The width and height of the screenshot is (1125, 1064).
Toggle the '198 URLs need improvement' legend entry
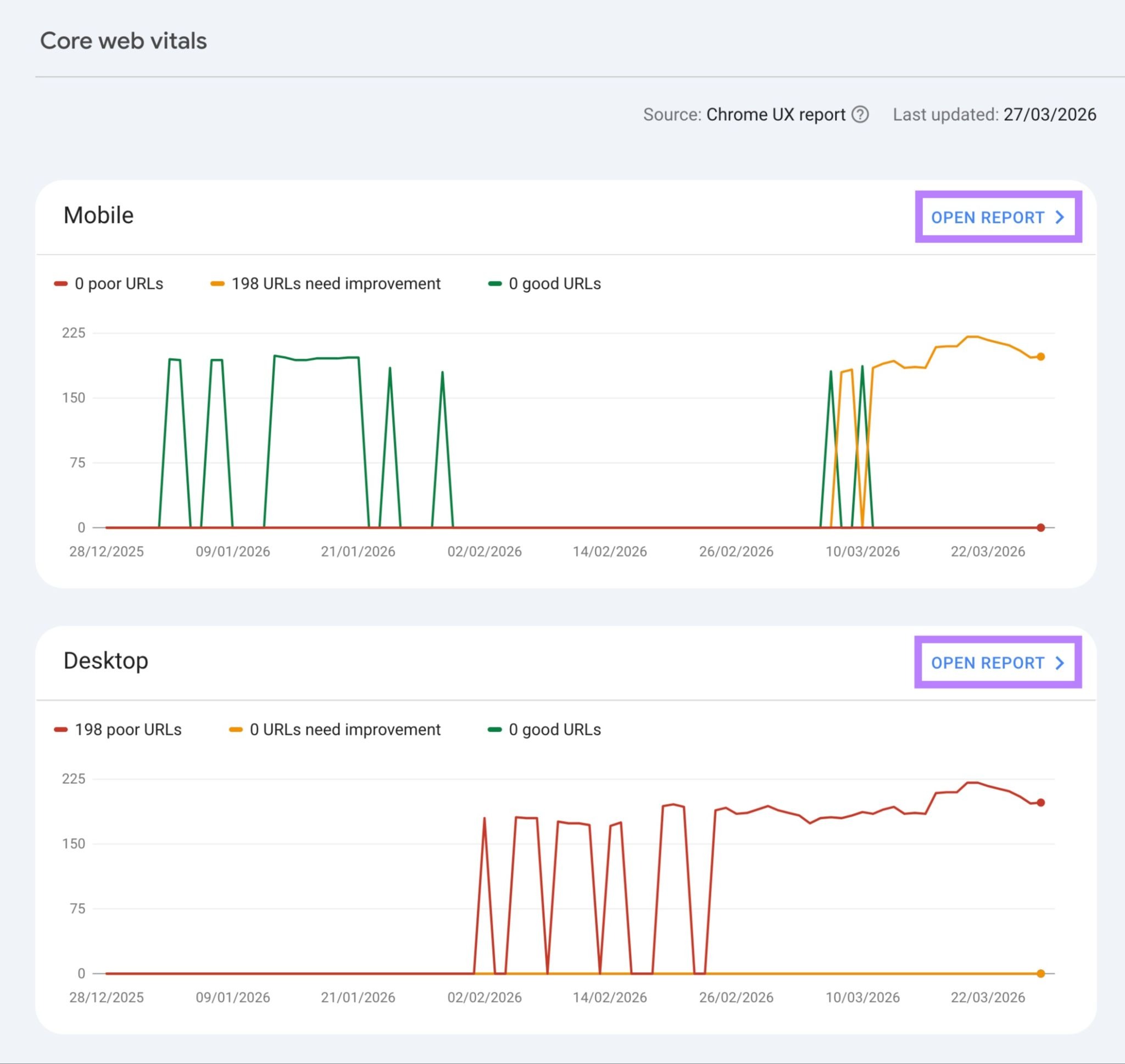[x=337, y=283]
